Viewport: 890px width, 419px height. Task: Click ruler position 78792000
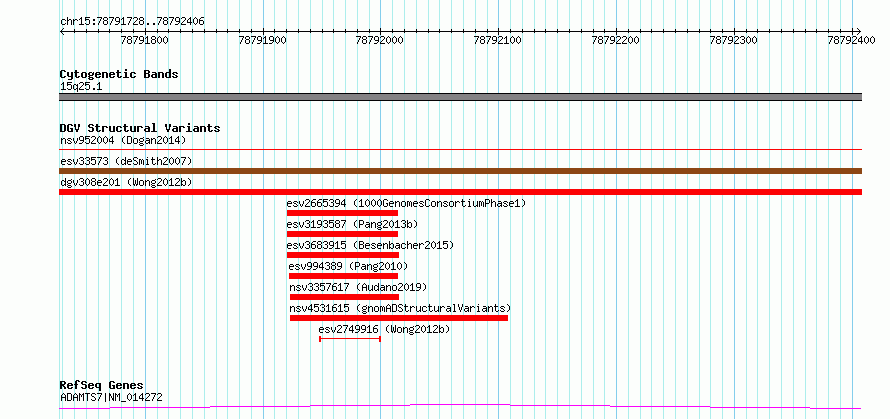(x=379, y=40)
